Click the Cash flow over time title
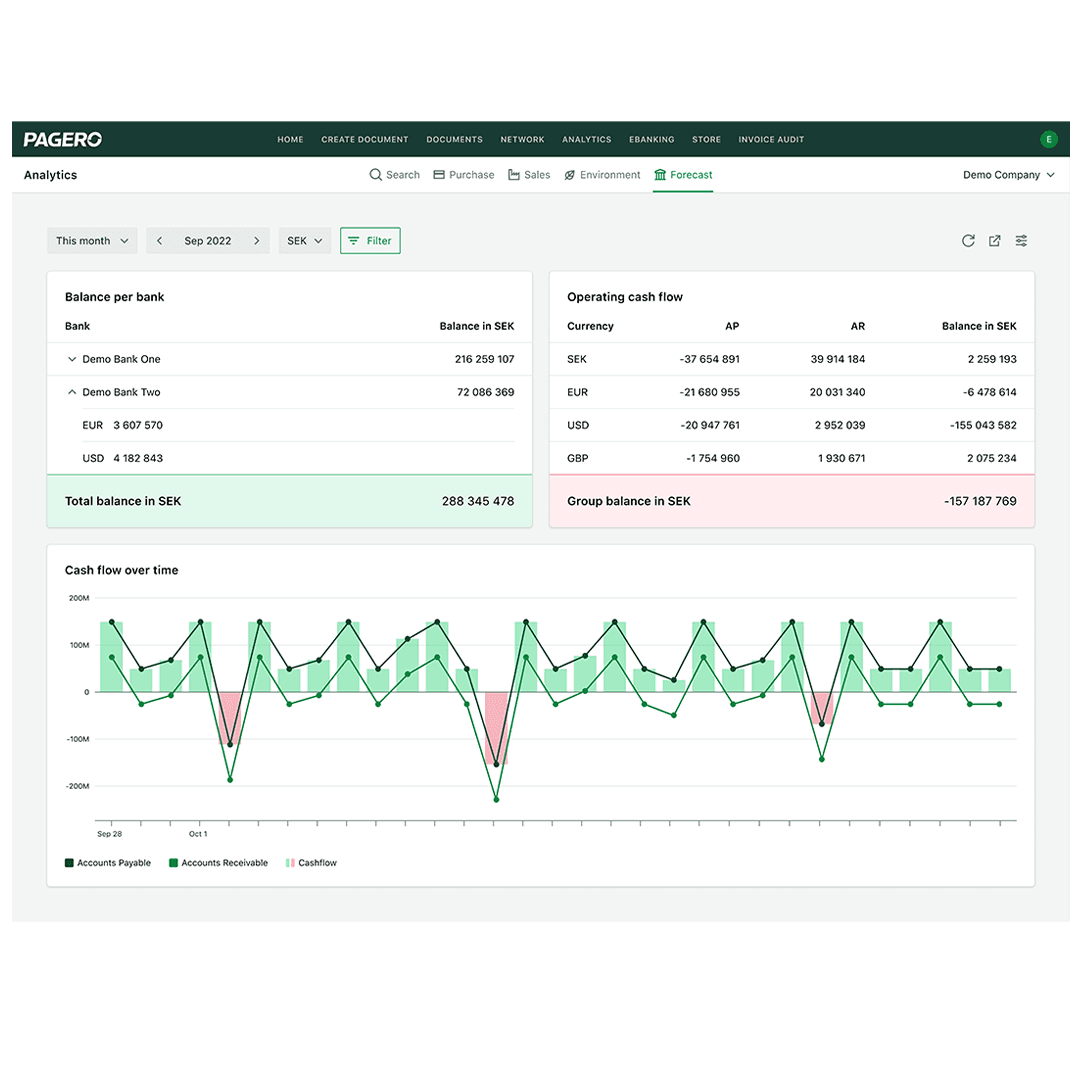The height and width of the screenshot is (1080, 1080). (x=121, y=570)
